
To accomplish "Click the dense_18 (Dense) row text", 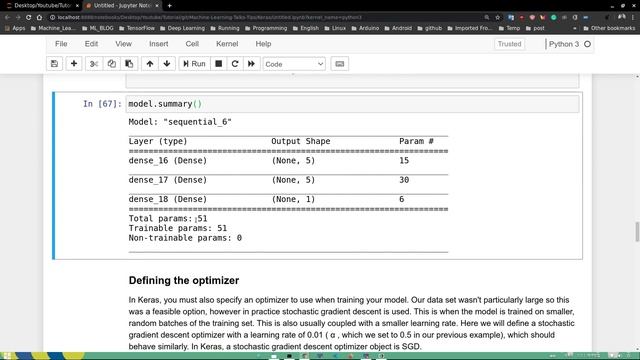I will click(168, 199).
